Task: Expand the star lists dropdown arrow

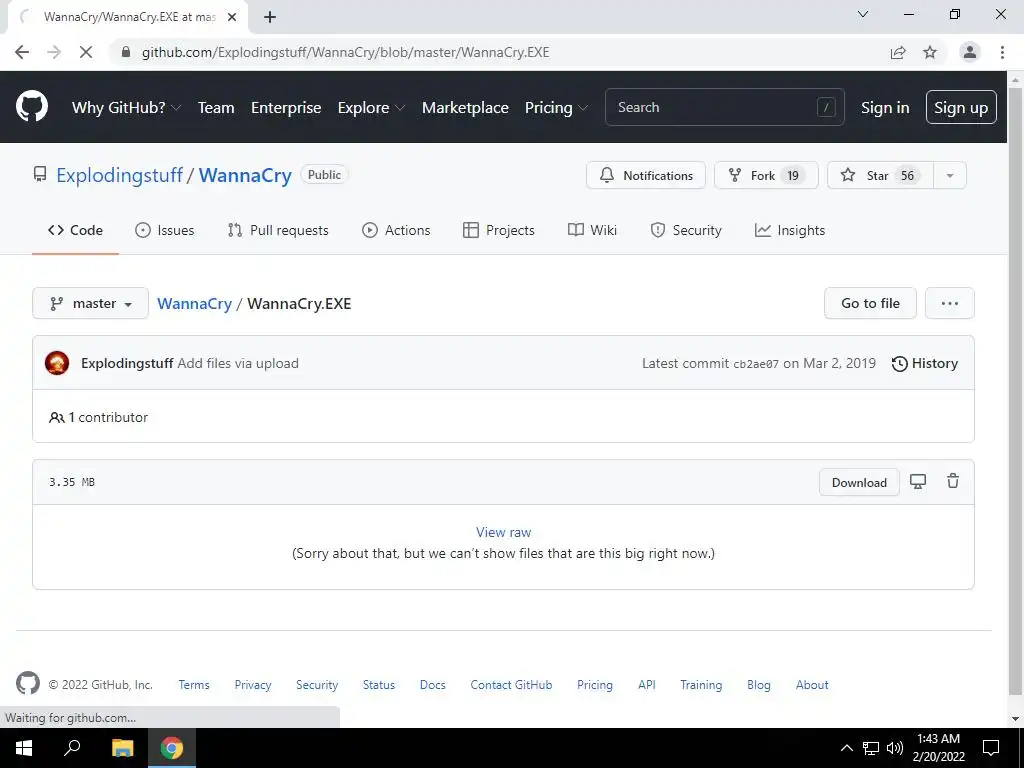Action: point(950,176)
